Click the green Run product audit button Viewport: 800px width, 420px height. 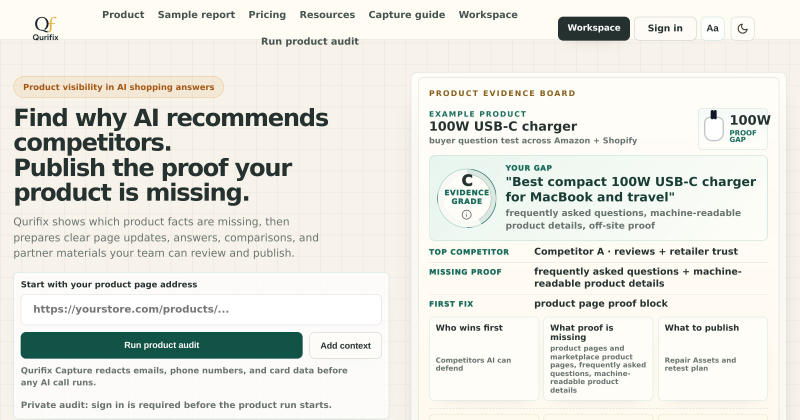tap(161, 345)
